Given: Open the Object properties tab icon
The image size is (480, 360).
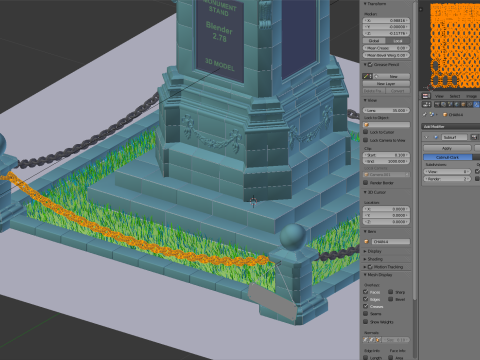Looking at the screenshot, I should point(463,104).
